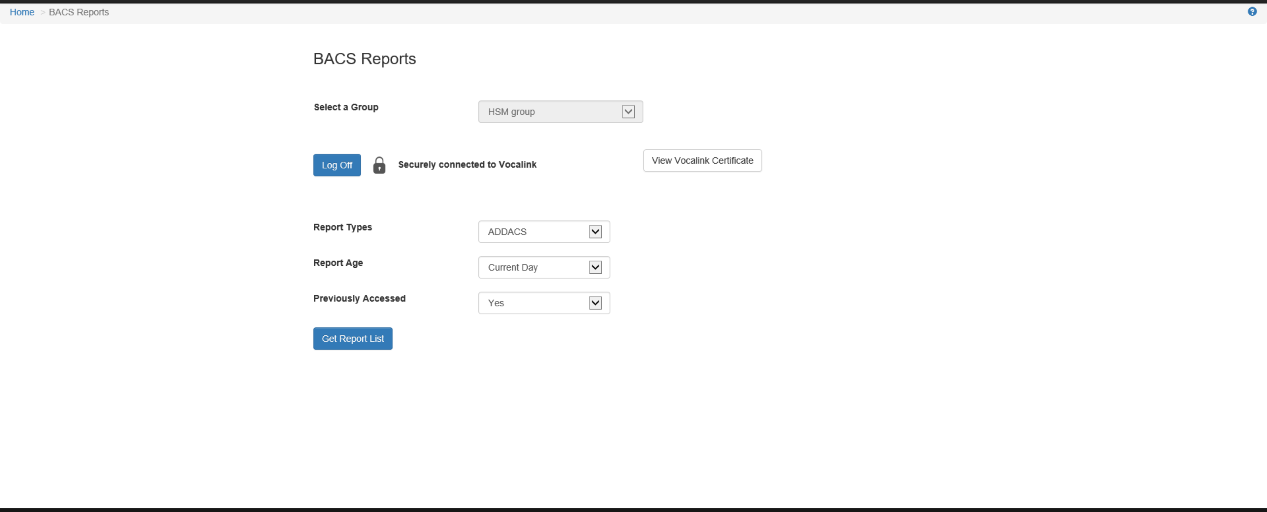Click the arrow on the HSM group selector
Image resolution: width=1267 pixels, height=512 pixels.
click(629, 112)
